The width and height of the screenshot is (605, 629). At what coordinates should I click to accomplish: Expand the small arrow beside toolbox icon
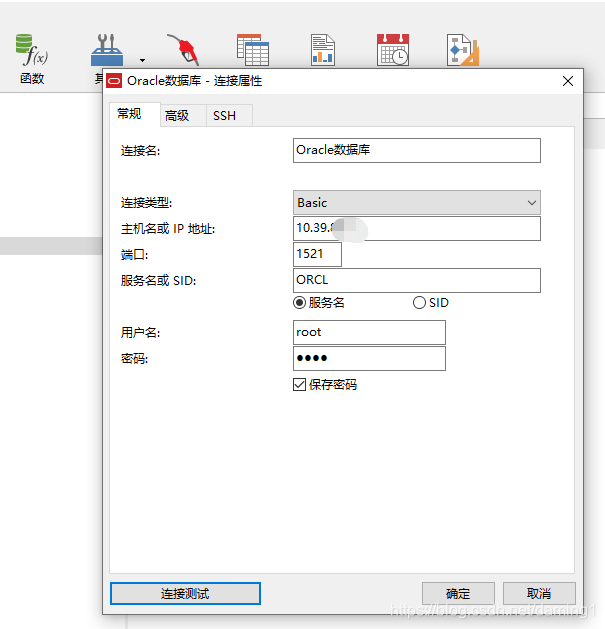point(142,60)
